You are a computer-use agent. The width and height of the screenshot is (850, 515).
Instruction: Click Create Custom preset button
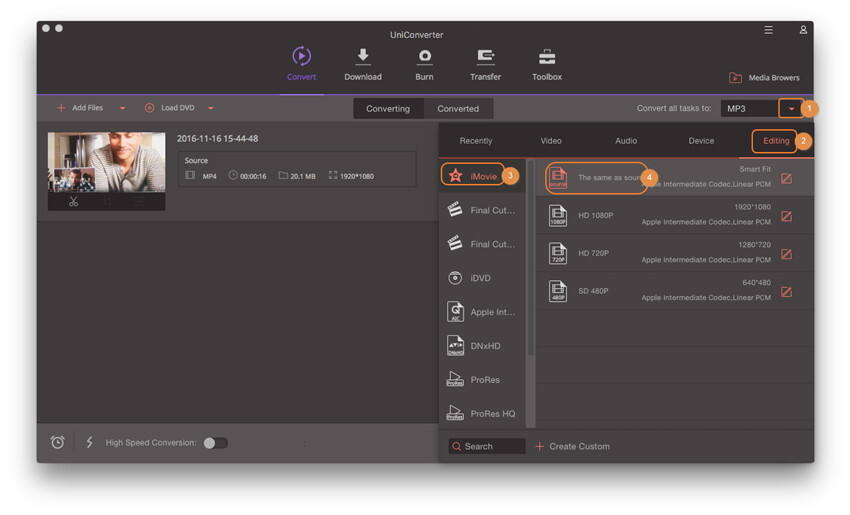(x=572, y=446)
